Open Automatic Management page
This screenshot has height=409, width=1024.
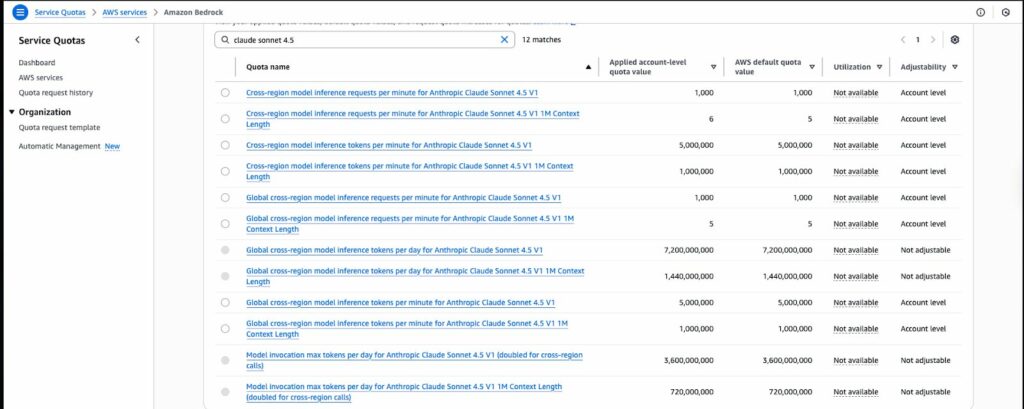tap(59, 146)
